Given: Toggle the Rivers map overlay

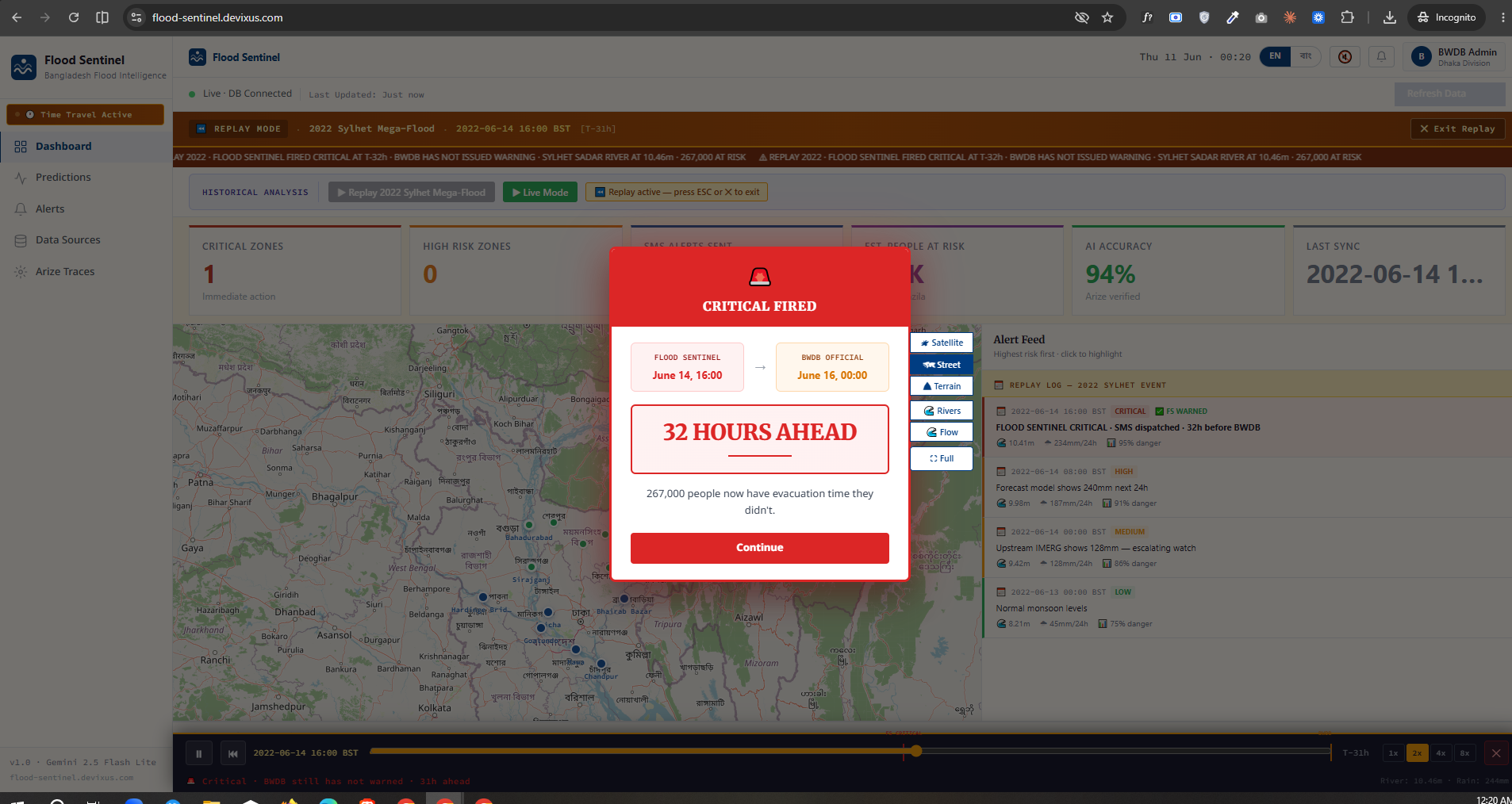Looking at the screenshot, I should (942, 411).
